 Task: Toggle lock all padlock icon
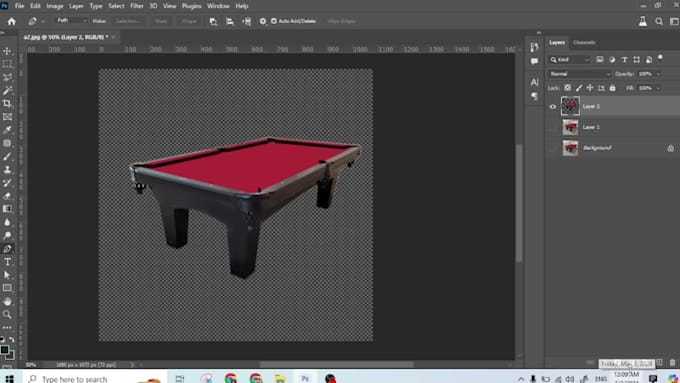(x=612, y=88)
